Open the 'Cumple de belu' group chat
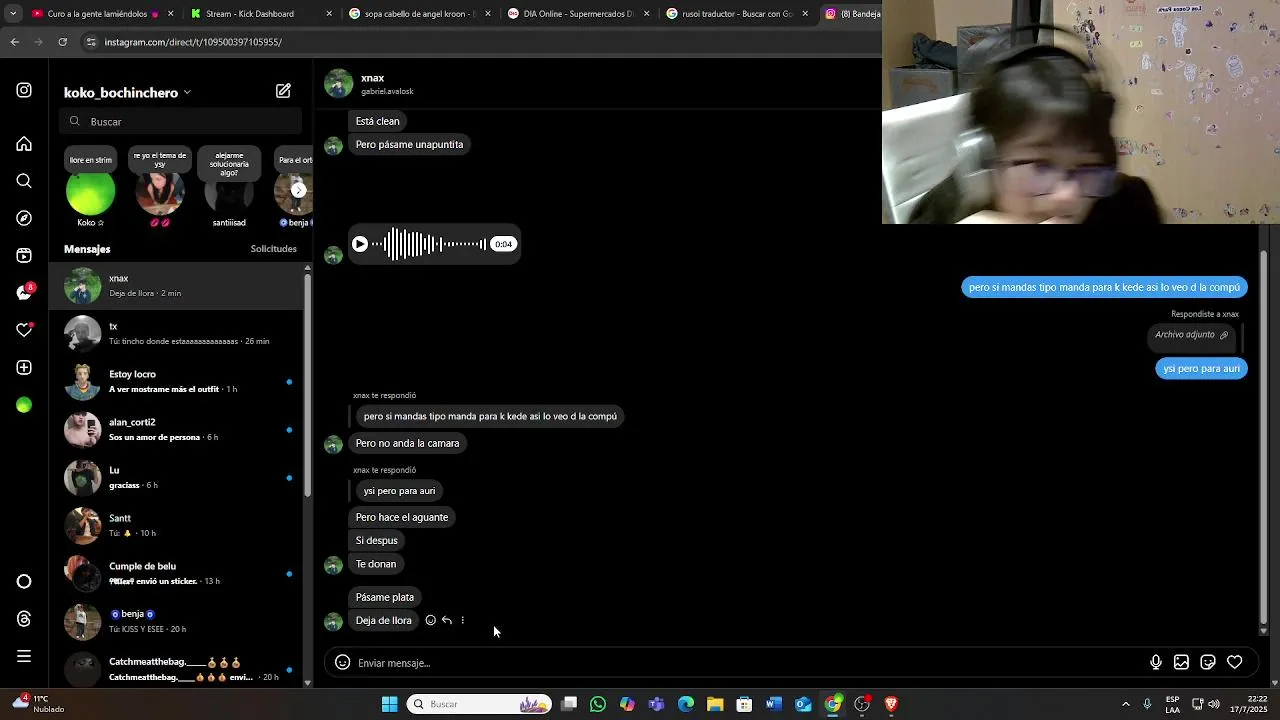 [x=176, y=574]
